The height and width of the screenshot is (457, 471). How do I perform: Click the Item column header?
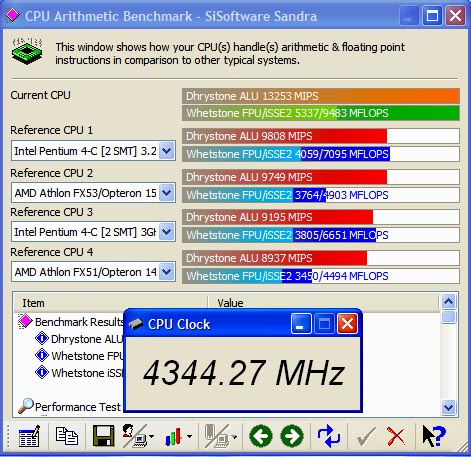tap(111, 303)
